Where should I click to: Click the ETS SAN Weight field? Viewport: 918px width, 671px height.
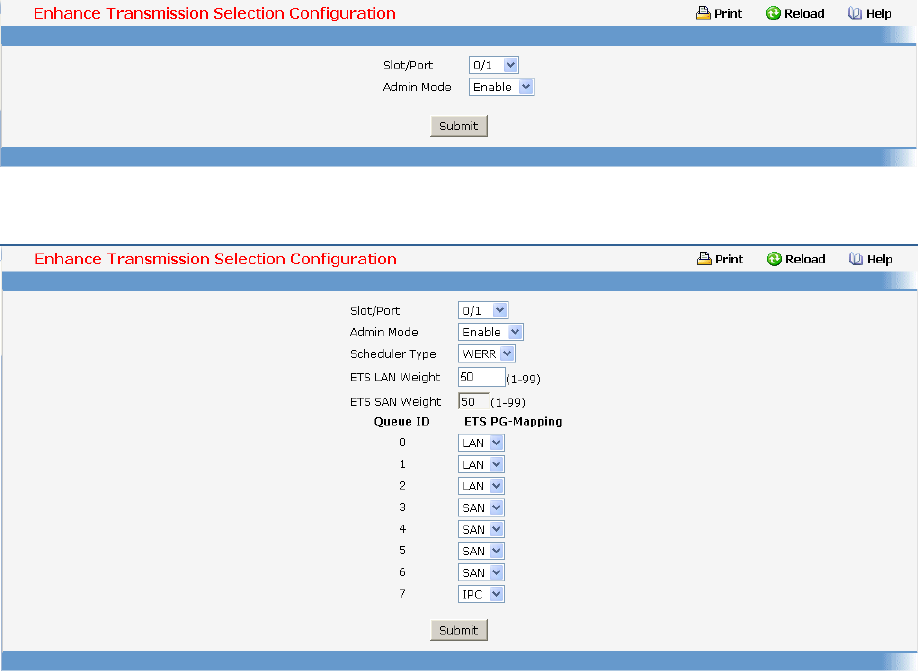[x=474, y=402]
